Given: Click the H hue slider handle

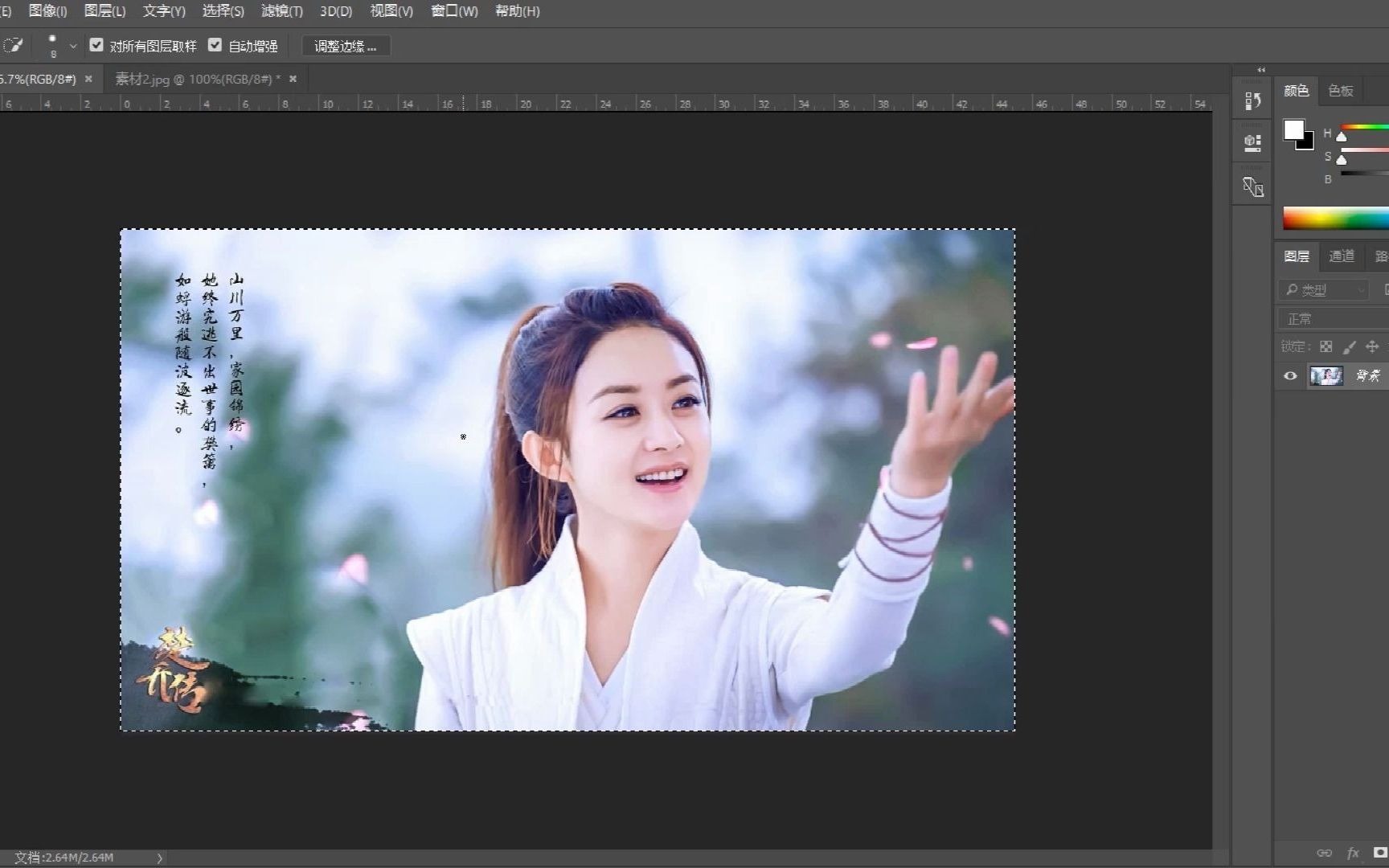Looking at the screenshot, I should point(1341,137).
